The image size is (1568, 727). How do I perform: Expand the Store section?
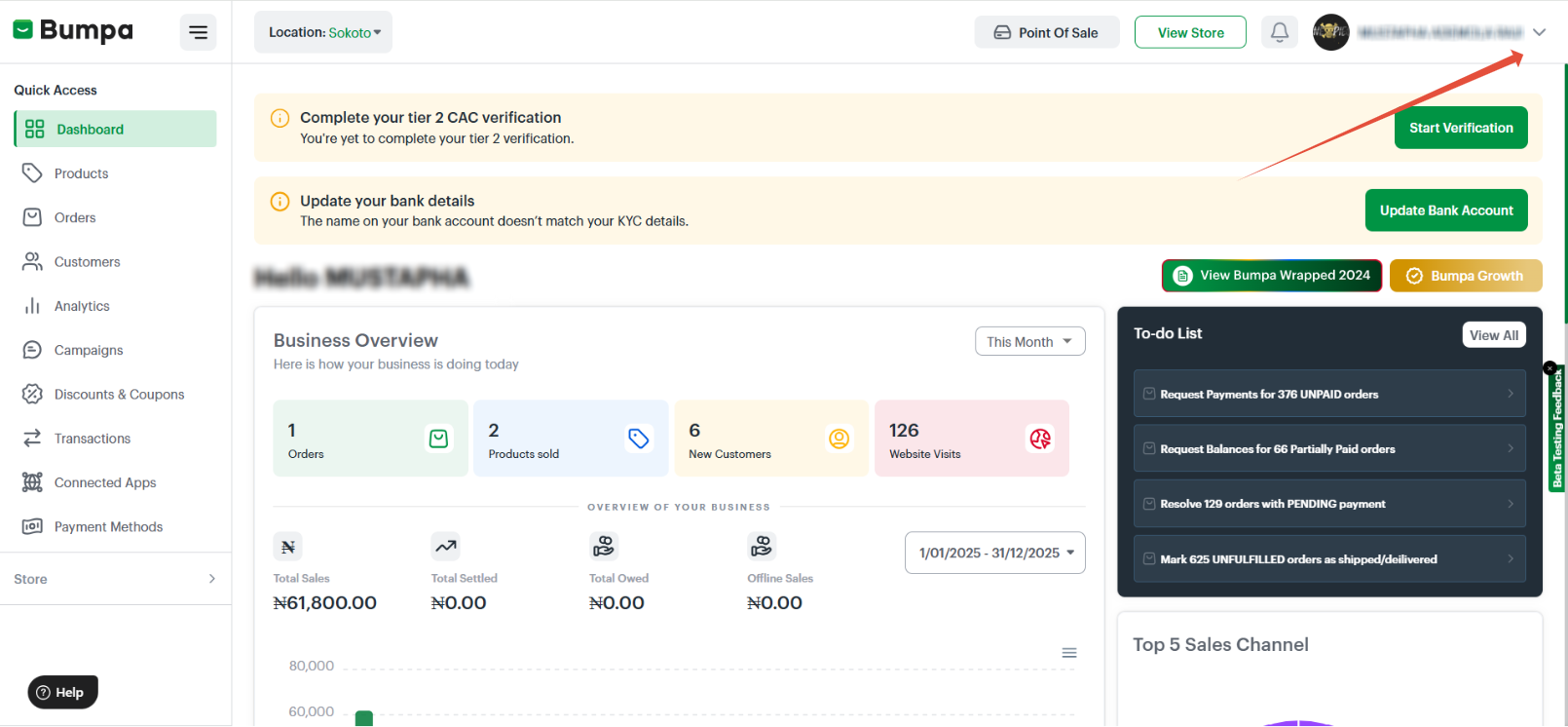coord(115,579)
